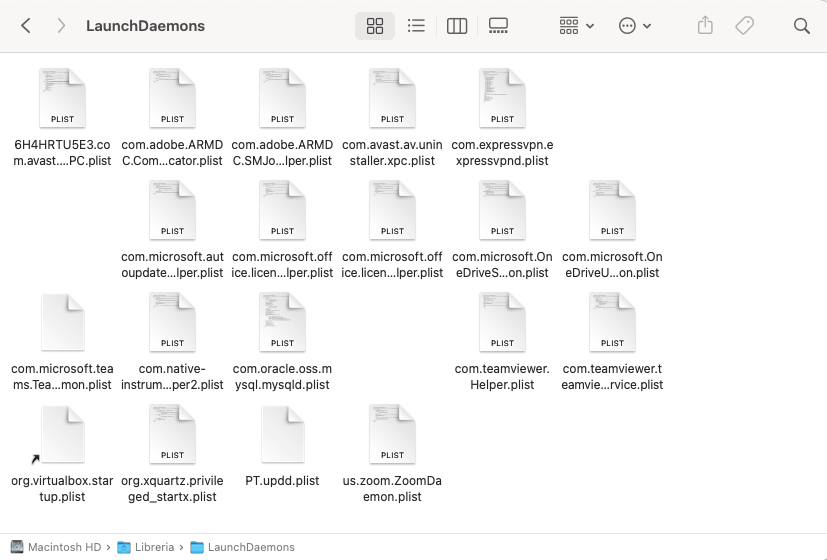Select us.zoom.ZoomDaemon.plist icon

(392, 434)
